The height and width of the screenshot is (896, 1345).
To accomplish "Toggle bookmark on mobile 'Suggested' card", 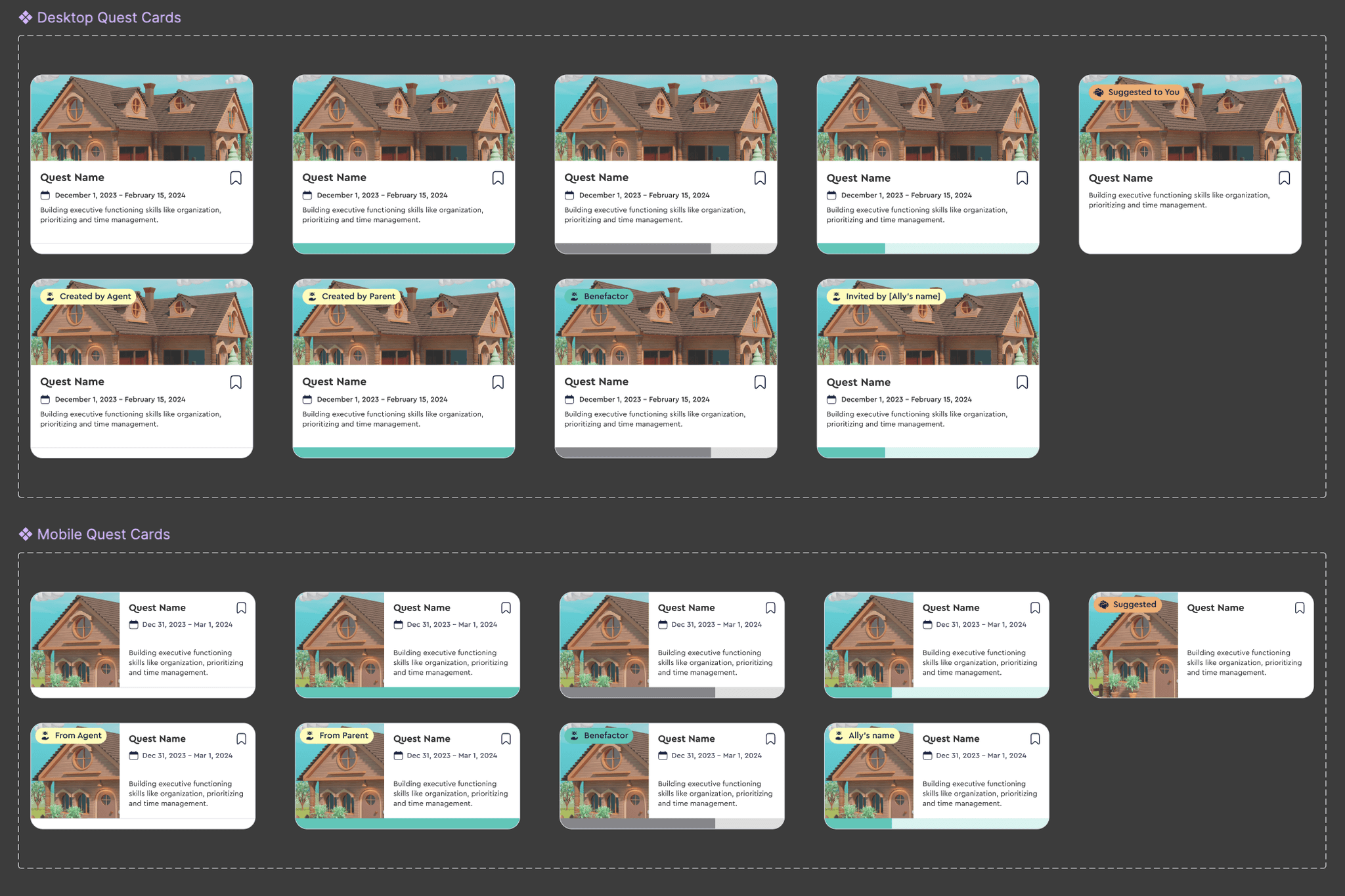I will pos(1300,608).
